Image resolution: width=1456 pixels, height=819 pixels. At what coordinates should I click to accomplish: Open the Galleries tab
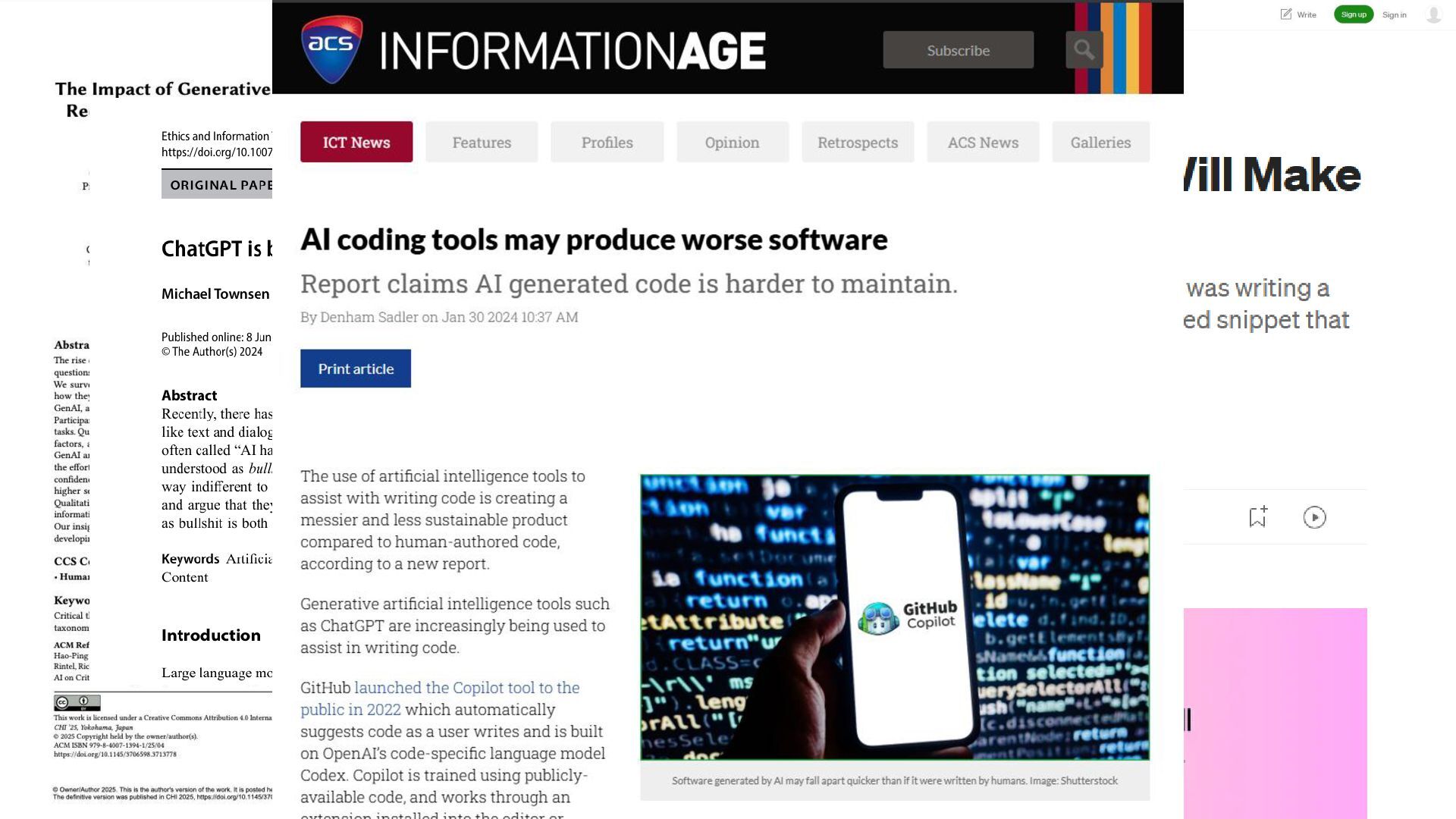click(1100, 142)
